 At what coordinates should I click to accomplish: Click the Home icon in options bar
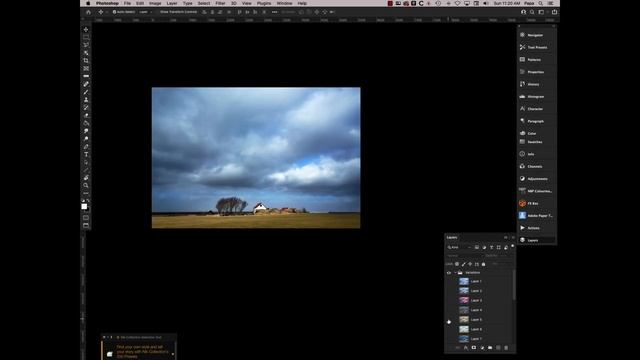[x=88, y=12]
